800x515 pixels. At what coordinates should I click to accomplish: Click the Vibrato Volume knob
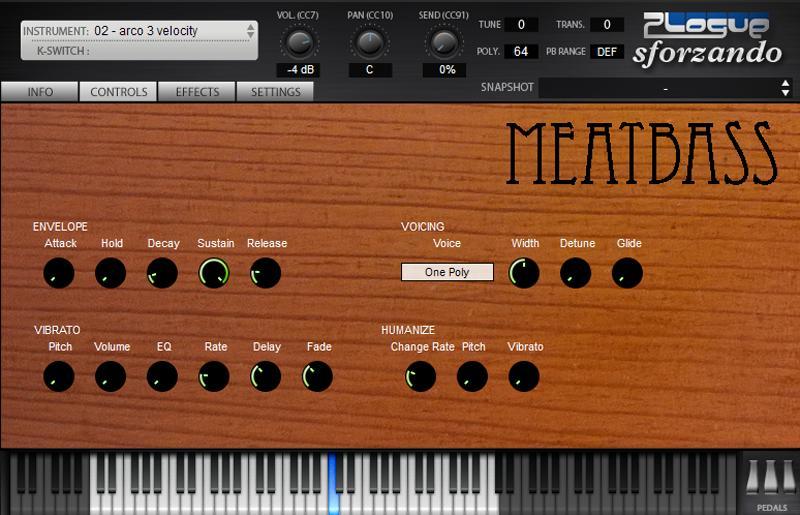[111, 377]
